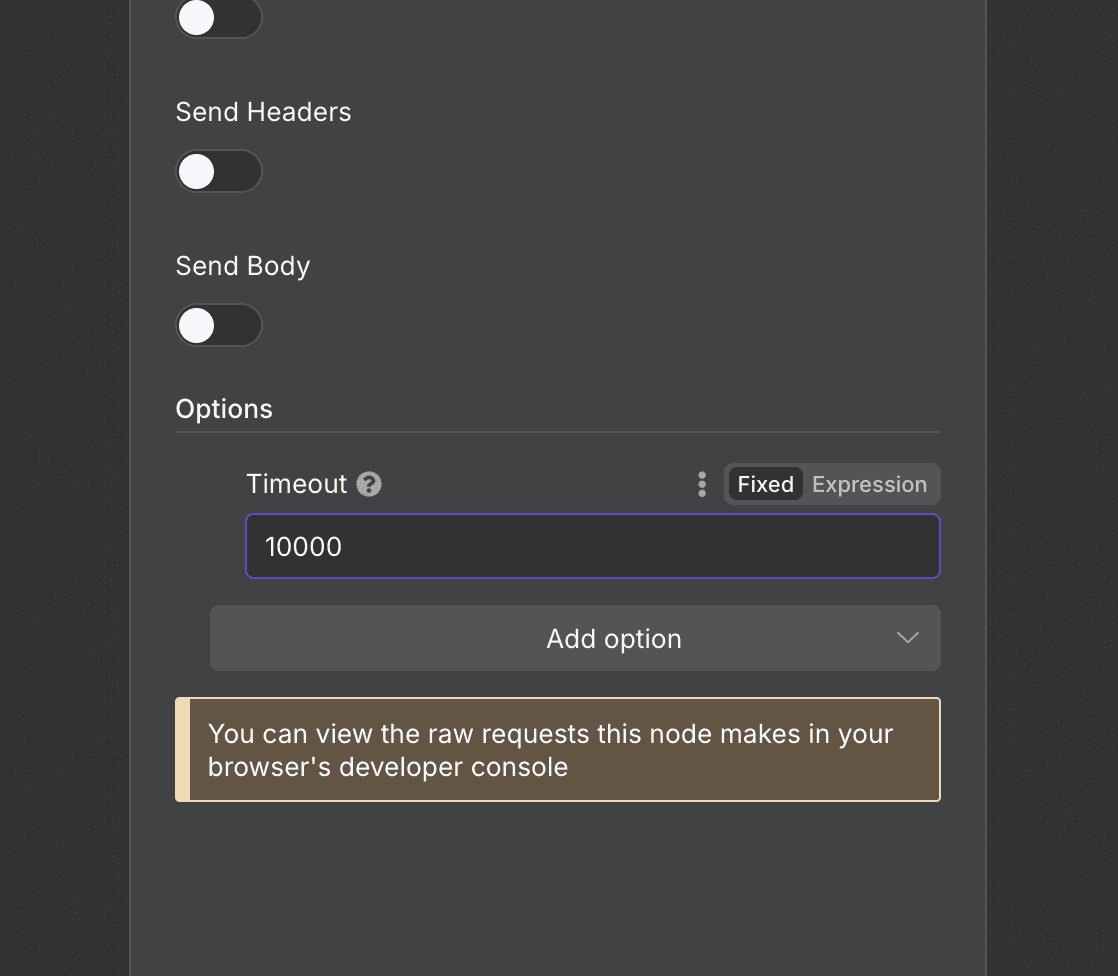The width and height of the screenshot is (1118, 976).
Task: Click the dark backdrop right of the panel
Action: point(1052,488)
